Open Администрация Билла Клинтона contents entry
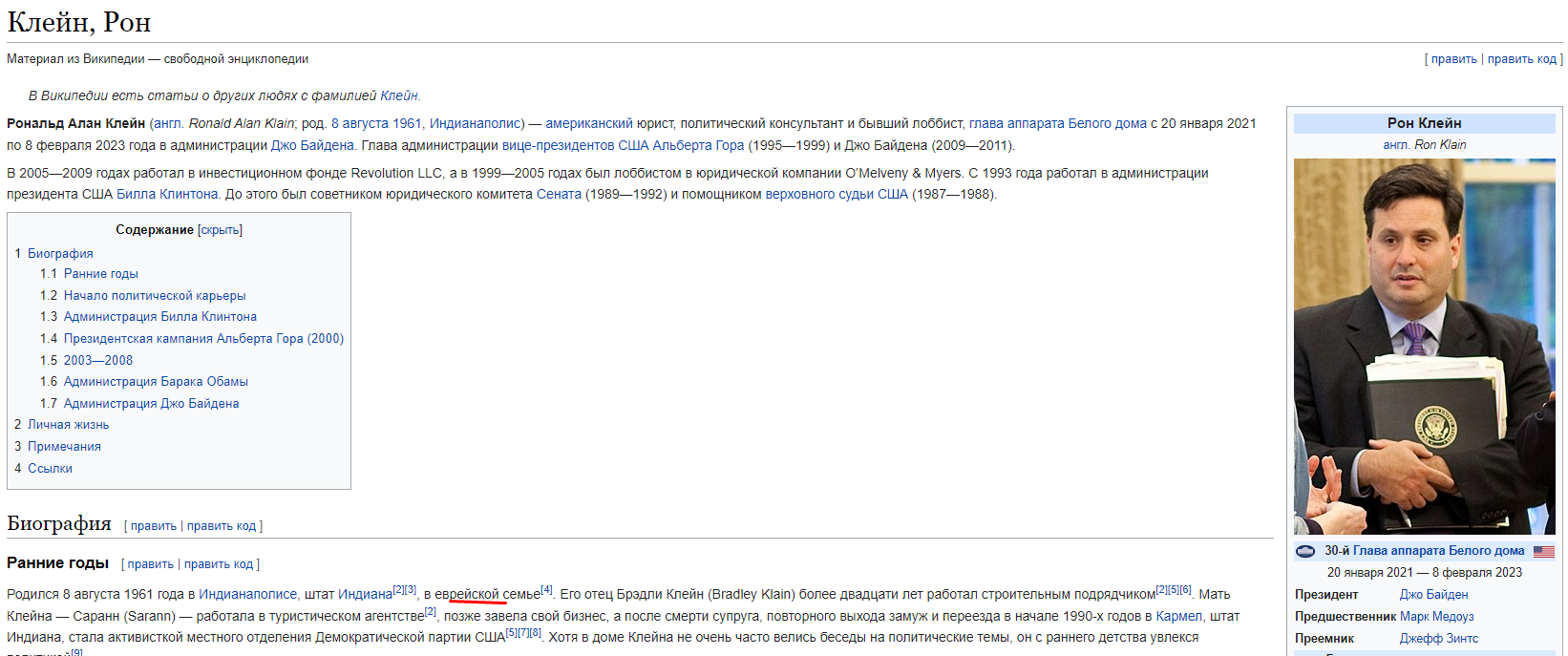 click(159, 317)
